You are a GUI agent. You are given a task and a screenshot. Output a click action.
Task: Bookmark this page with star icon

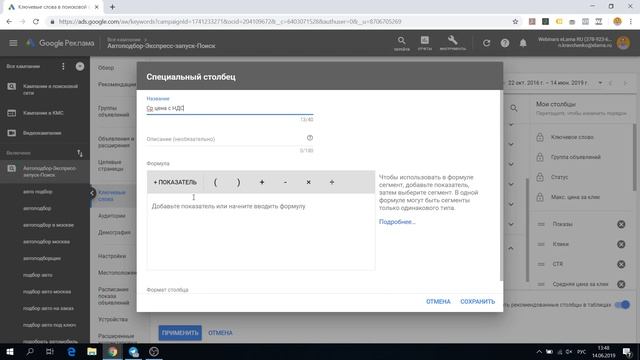tap(515, 22)
